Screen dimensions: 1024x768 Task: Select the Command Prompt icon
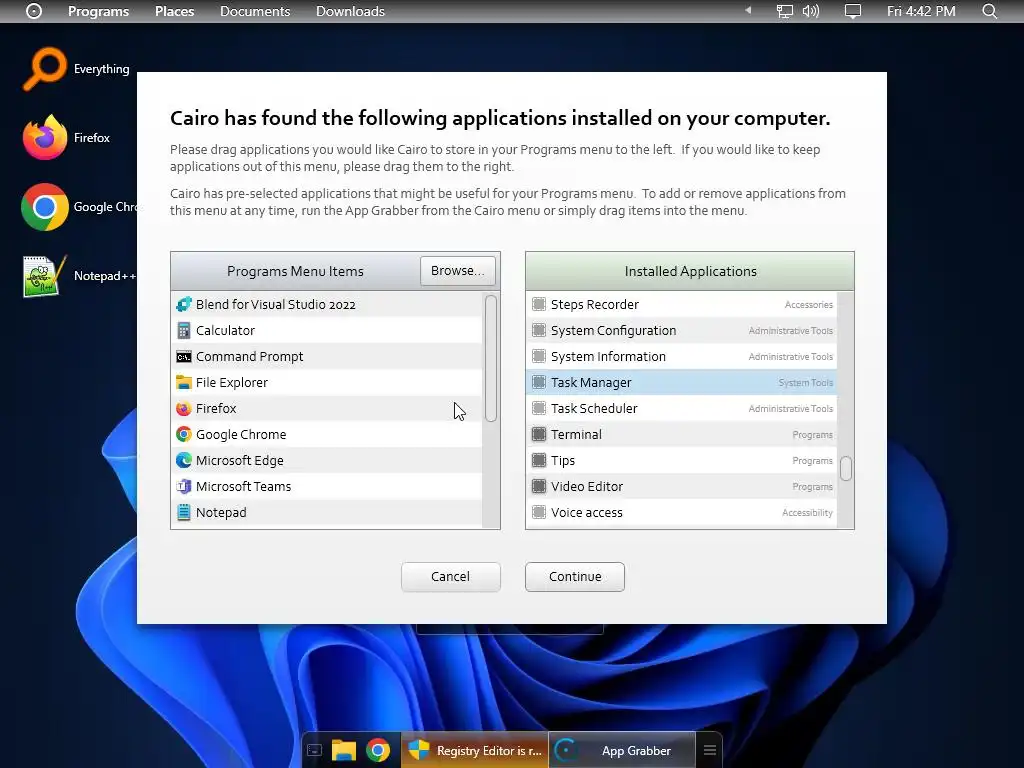pyautogui.click(x=184, y=357)
